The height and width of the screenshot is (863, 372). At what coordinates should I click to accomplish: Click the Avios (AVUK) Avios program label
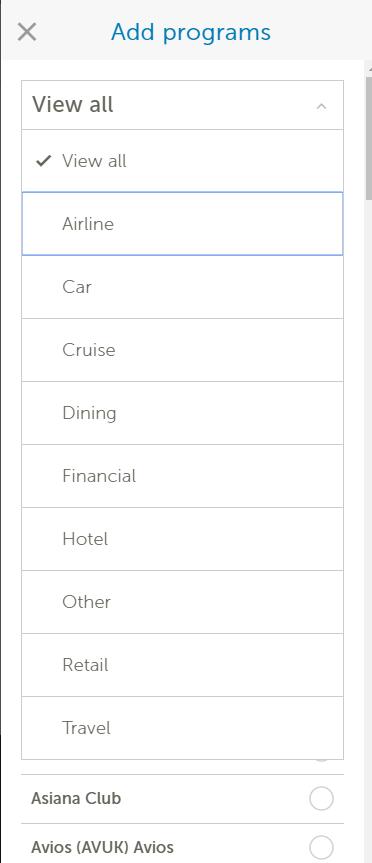pos(102,847)
